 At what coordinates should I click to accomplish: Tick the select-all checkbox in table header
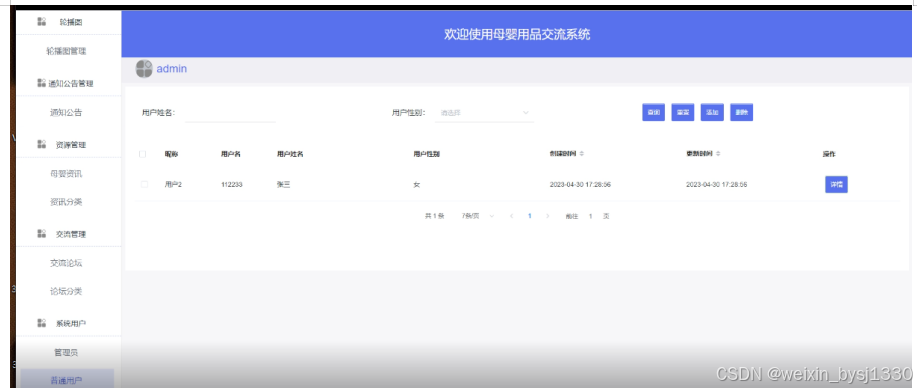click(143, 154)
